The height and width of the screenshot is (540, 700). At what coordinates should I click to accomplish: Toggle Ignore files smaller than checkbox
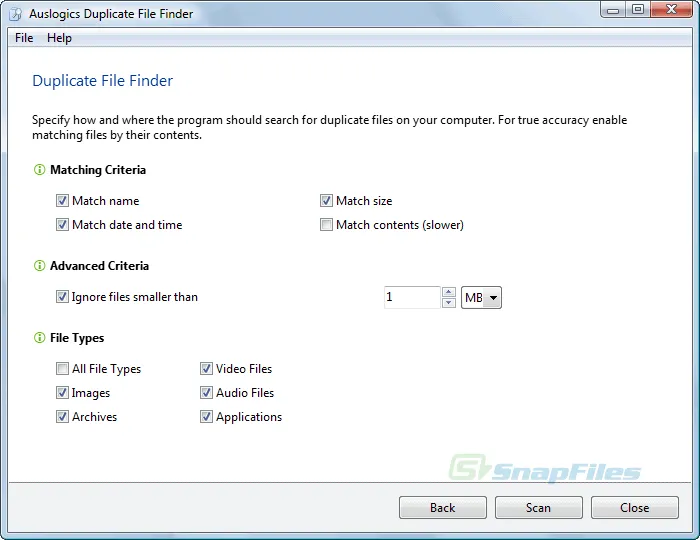[x=62, y=296]
